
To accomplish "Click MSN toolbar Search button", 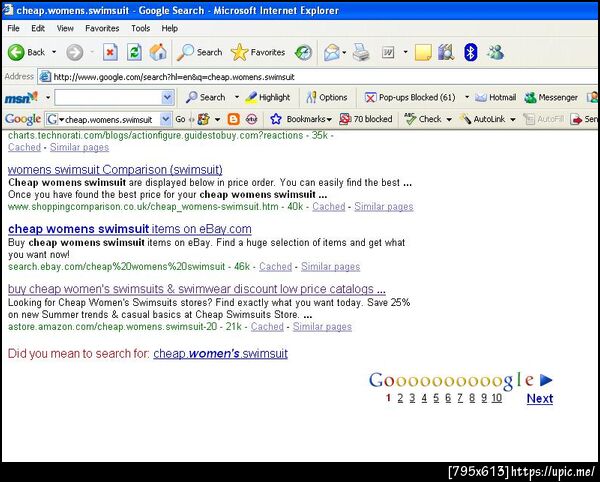I will tap(205, 97).
